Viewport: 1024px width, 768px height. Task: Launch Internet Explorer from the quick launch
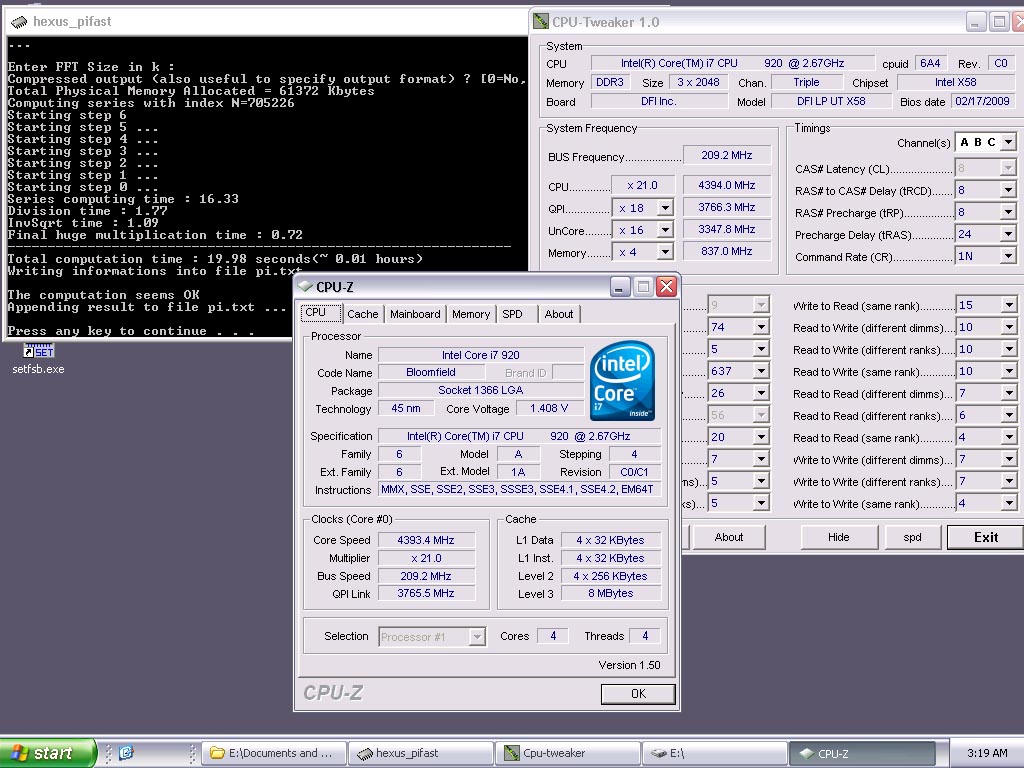pyautogui.click(x=126, y=753)
